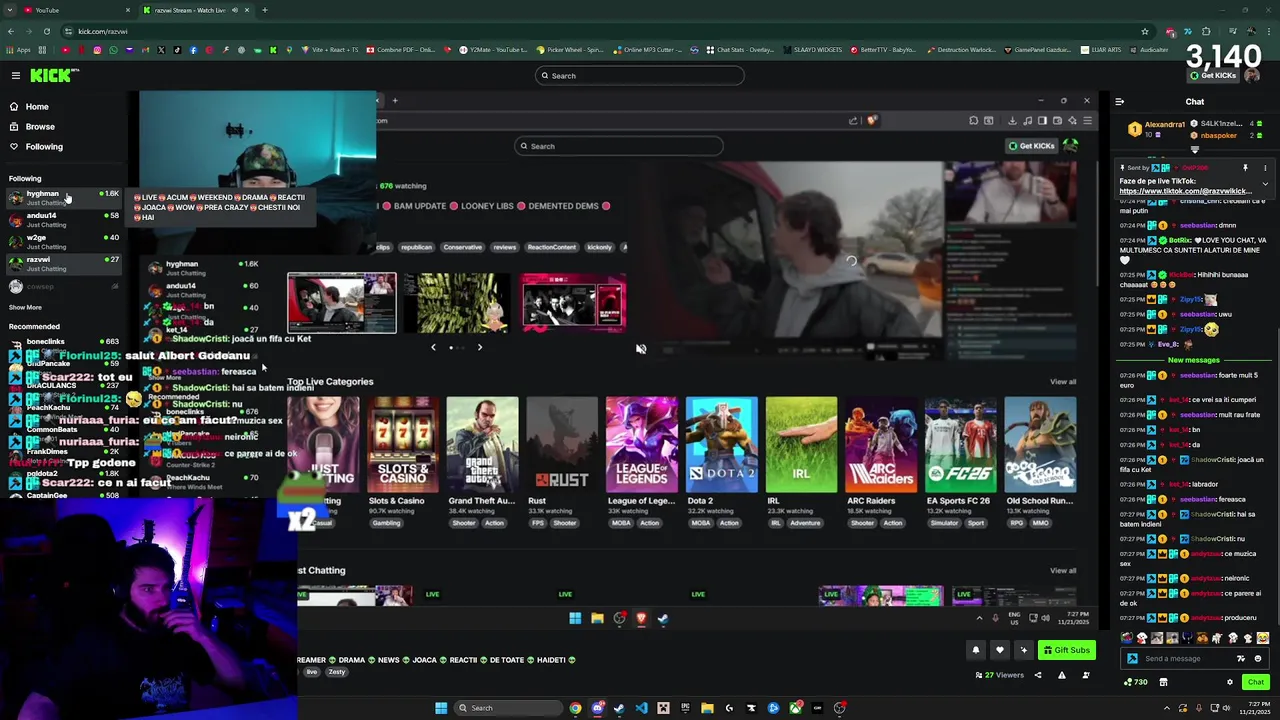The image size is (1280, 720).
Task: Open a new browser tab
Action: [264, 10]
